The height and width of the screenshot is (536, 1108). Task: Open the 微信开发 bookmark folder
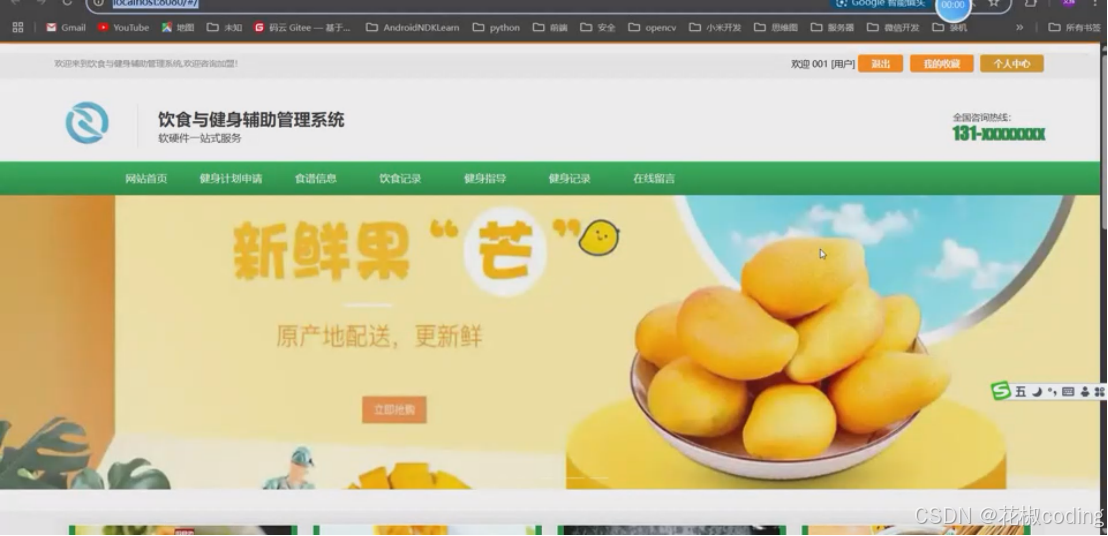click(x=893, y=28)
